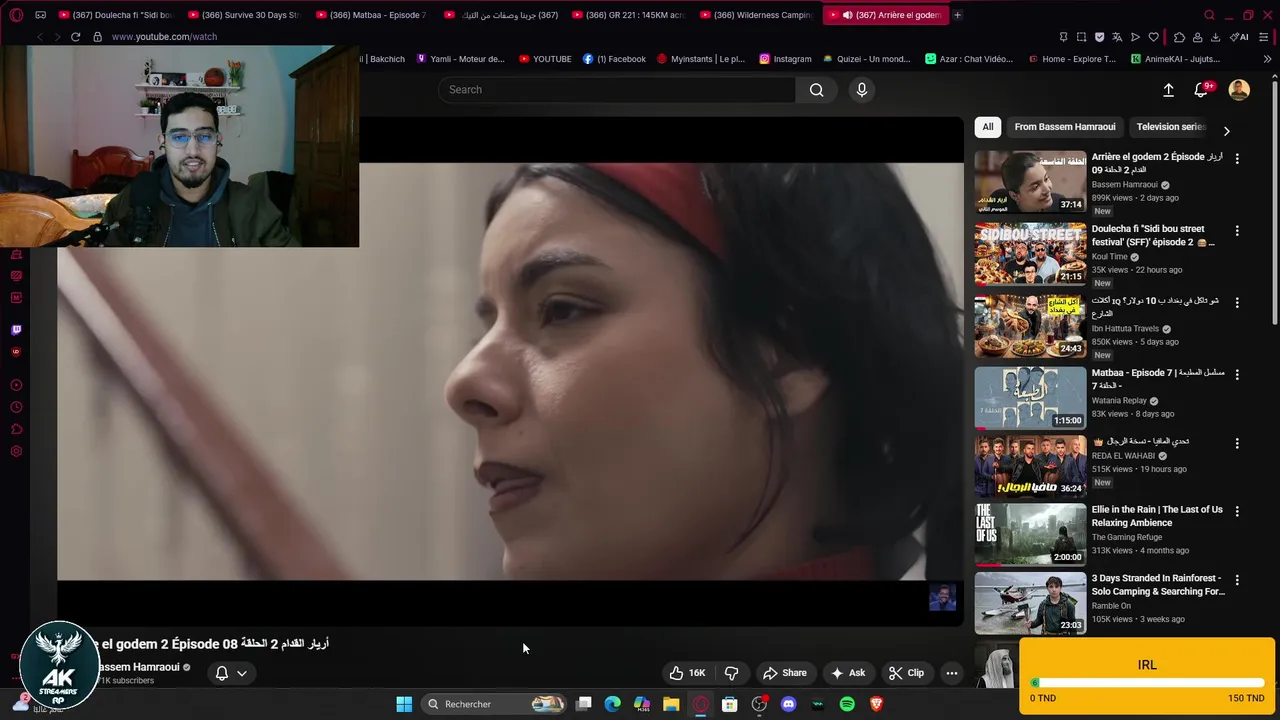Open the Bassem Hamraoui channel link
The image size is (1280, 720).
point(139,667)
